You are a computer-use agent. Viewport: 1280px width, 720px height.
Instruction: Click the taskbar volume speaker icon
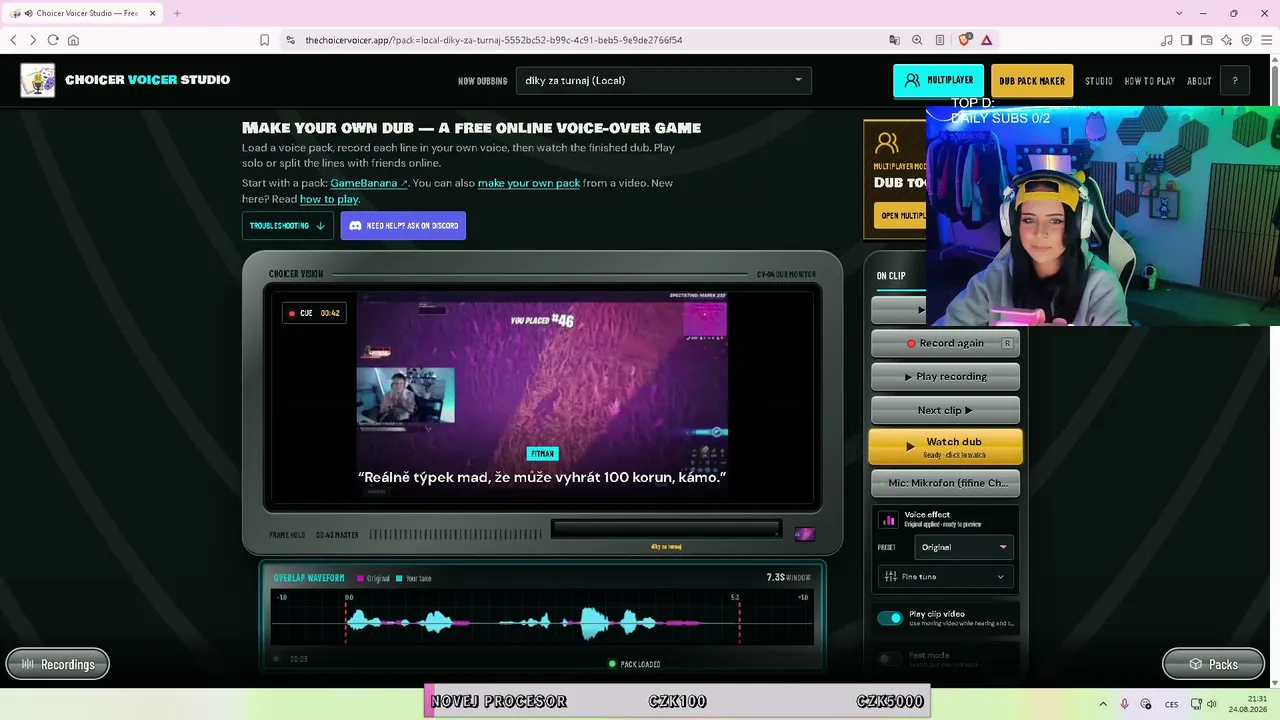(1212, 704)
